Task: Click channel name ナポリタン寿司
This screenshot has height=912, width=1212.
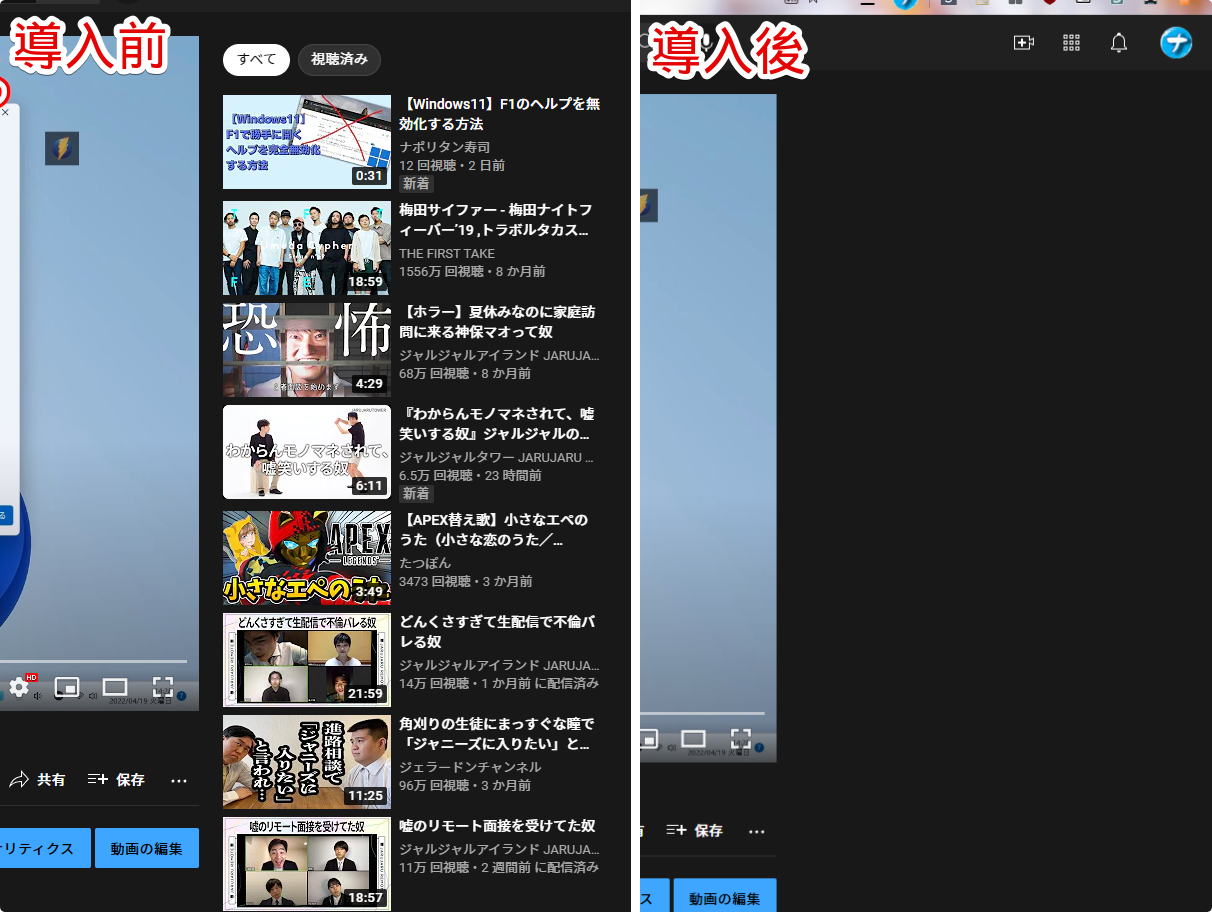Action: 445,146
